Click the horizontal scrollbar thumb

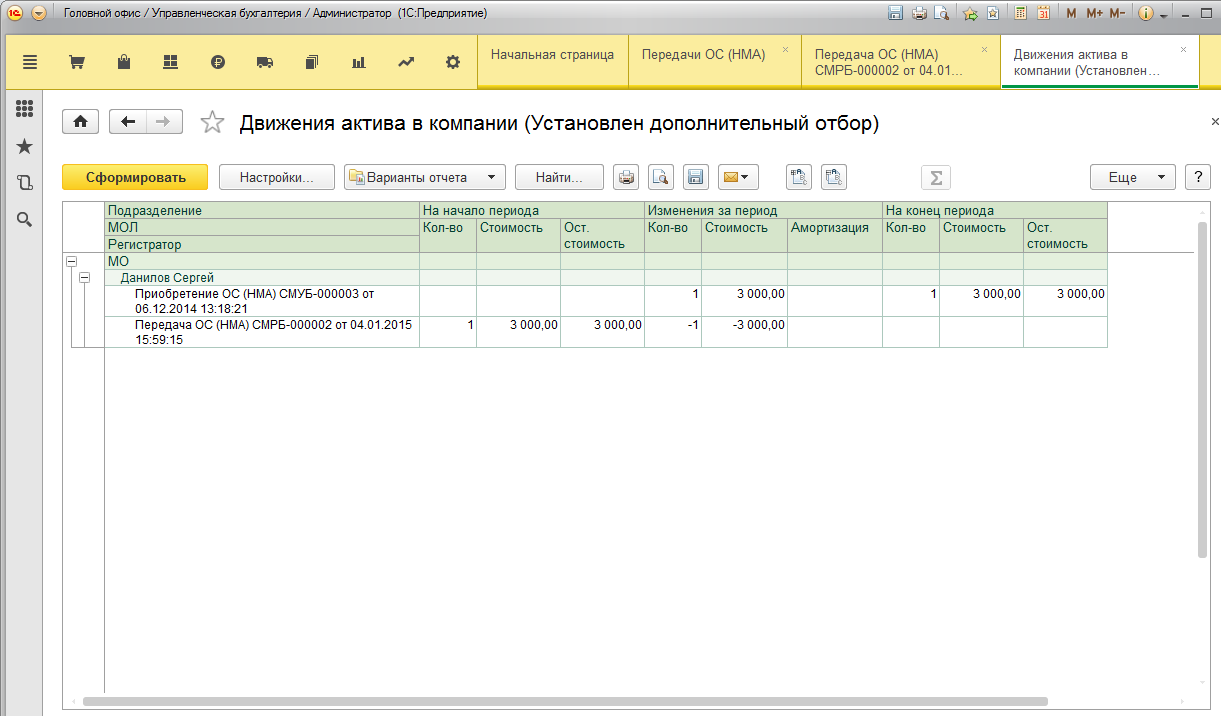tap(565, 702)
